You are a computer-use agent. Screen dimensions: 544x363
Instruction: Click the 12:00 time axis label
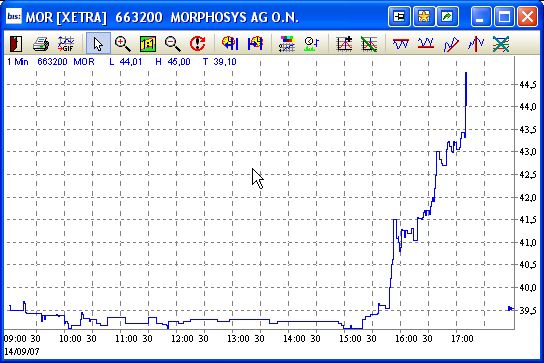pyautogui.click(x=182, y=338)
